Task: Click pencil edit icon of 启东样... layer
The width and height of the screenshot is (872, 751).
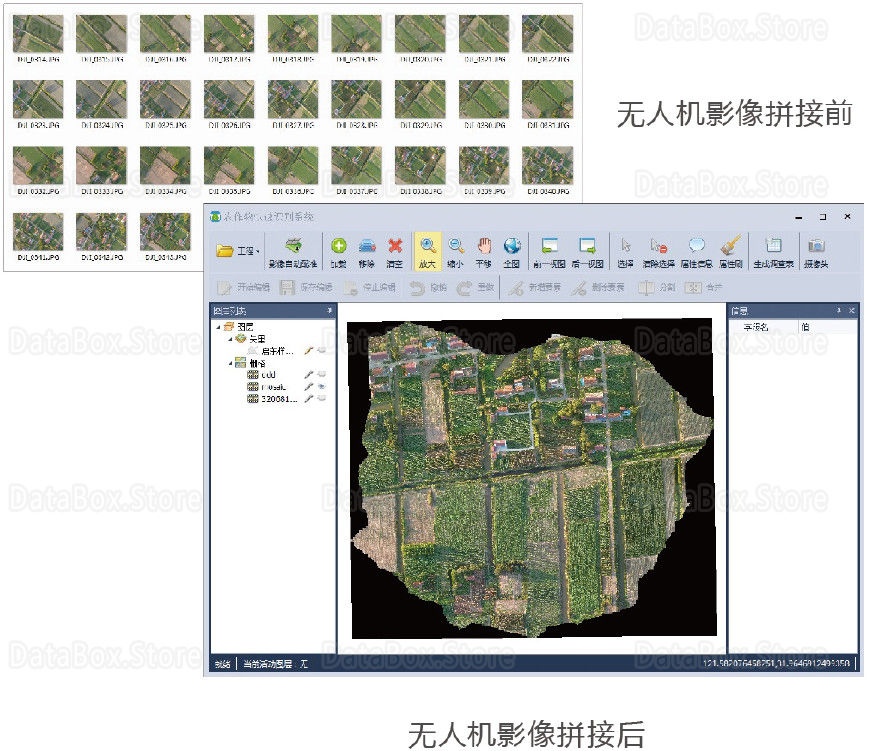Action: pyautogui.click(x=309, y=350)
